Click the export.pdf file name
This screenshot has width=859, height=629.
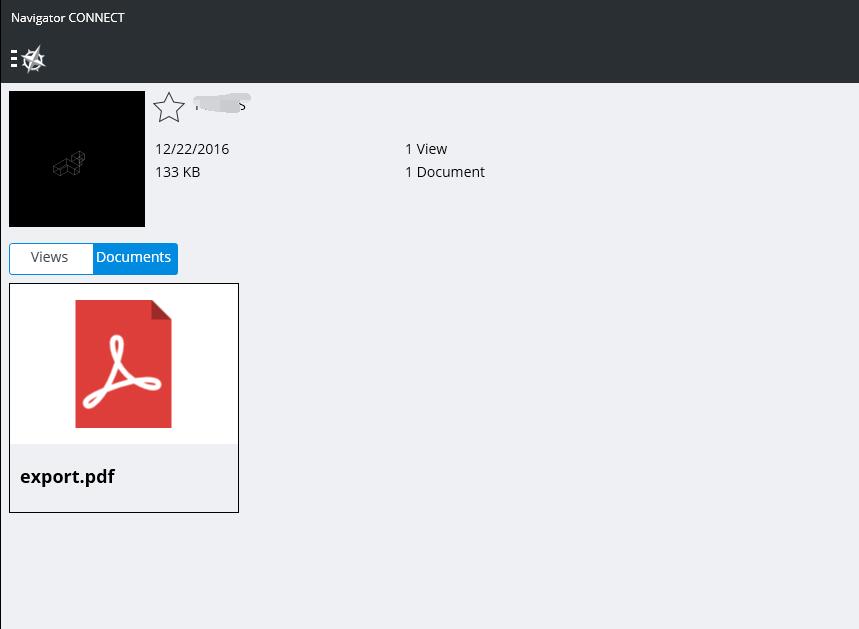tap(67, 477)
